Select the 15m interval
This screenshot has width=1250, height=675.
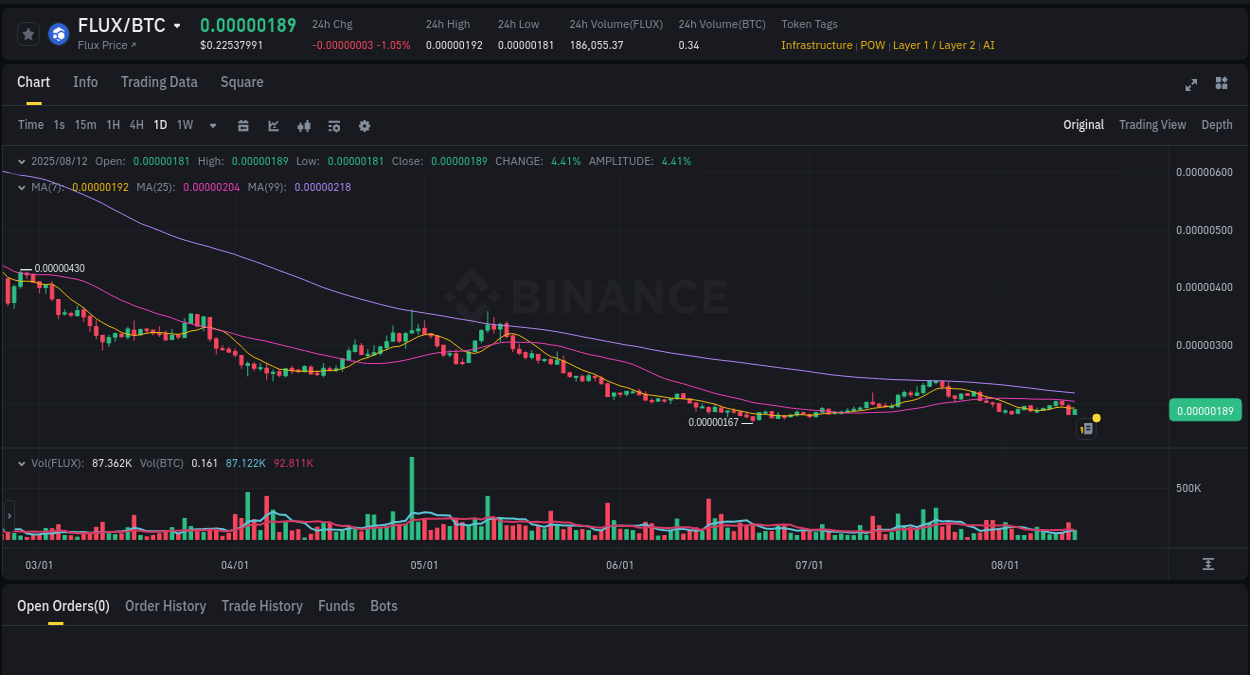point(85,125)
